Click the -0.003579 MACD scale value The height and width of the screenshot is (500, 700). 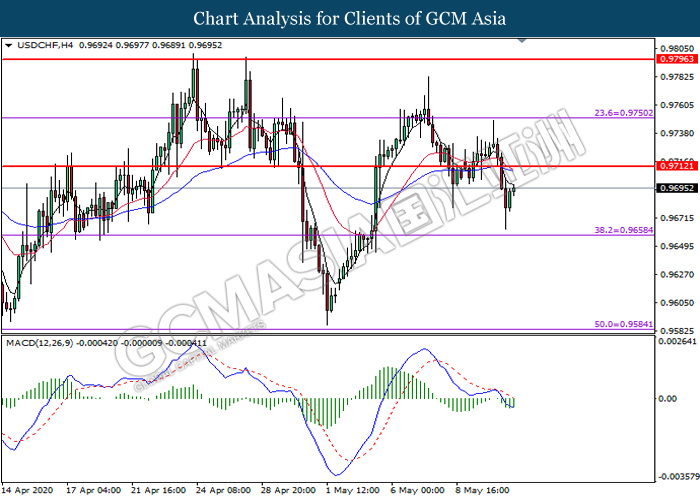pos(675,476)
